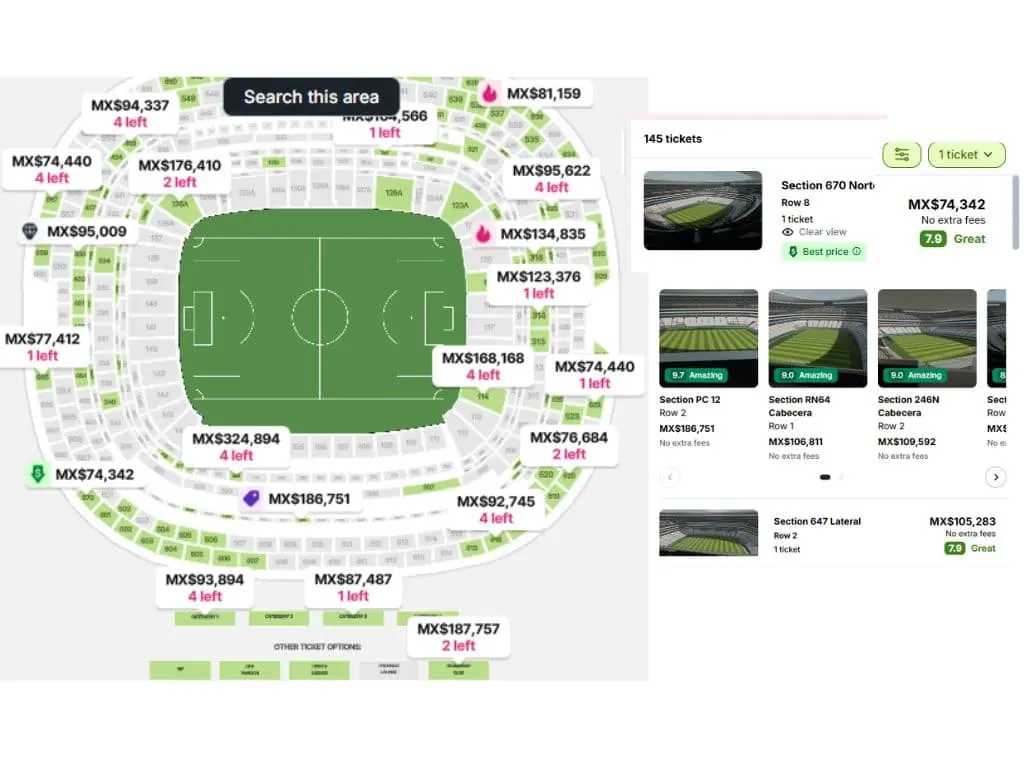Select the MX$324,894 4 left price marker

point(236,447)
